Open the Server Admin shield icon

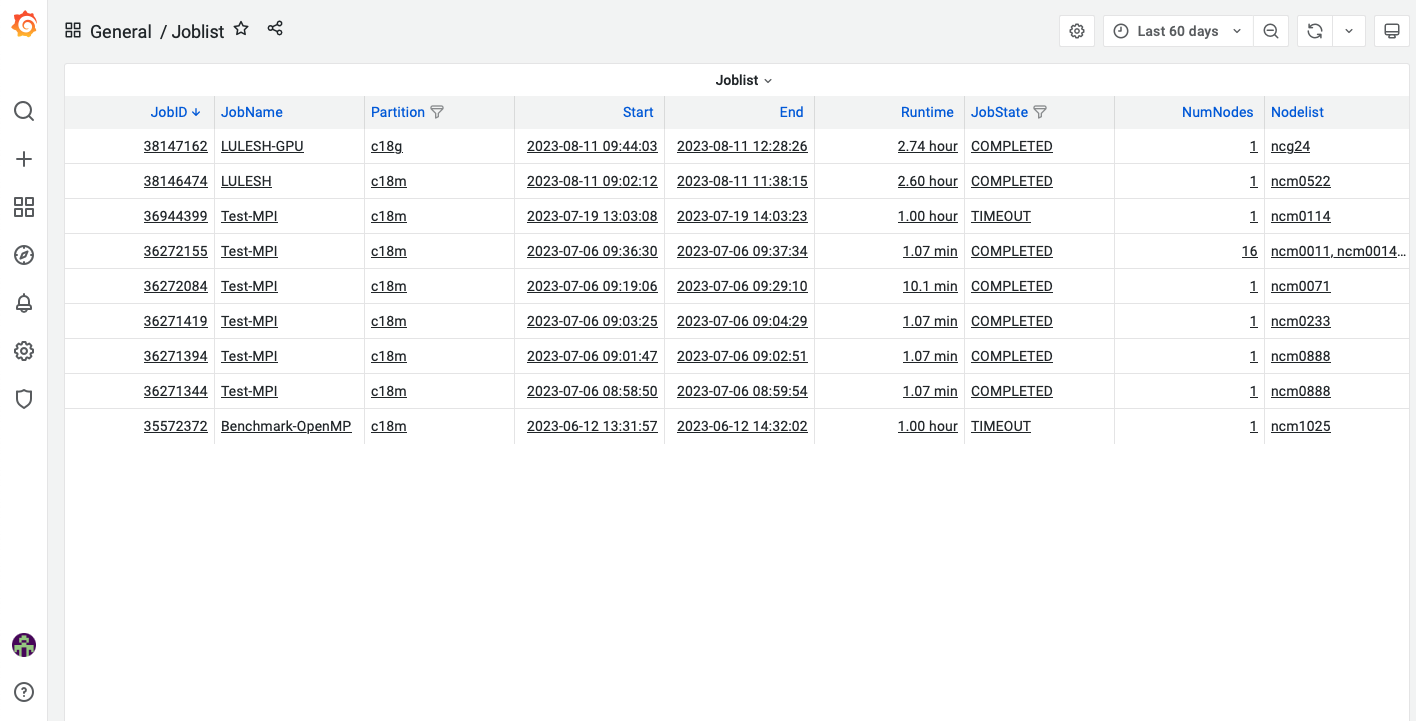click(24, 399)
